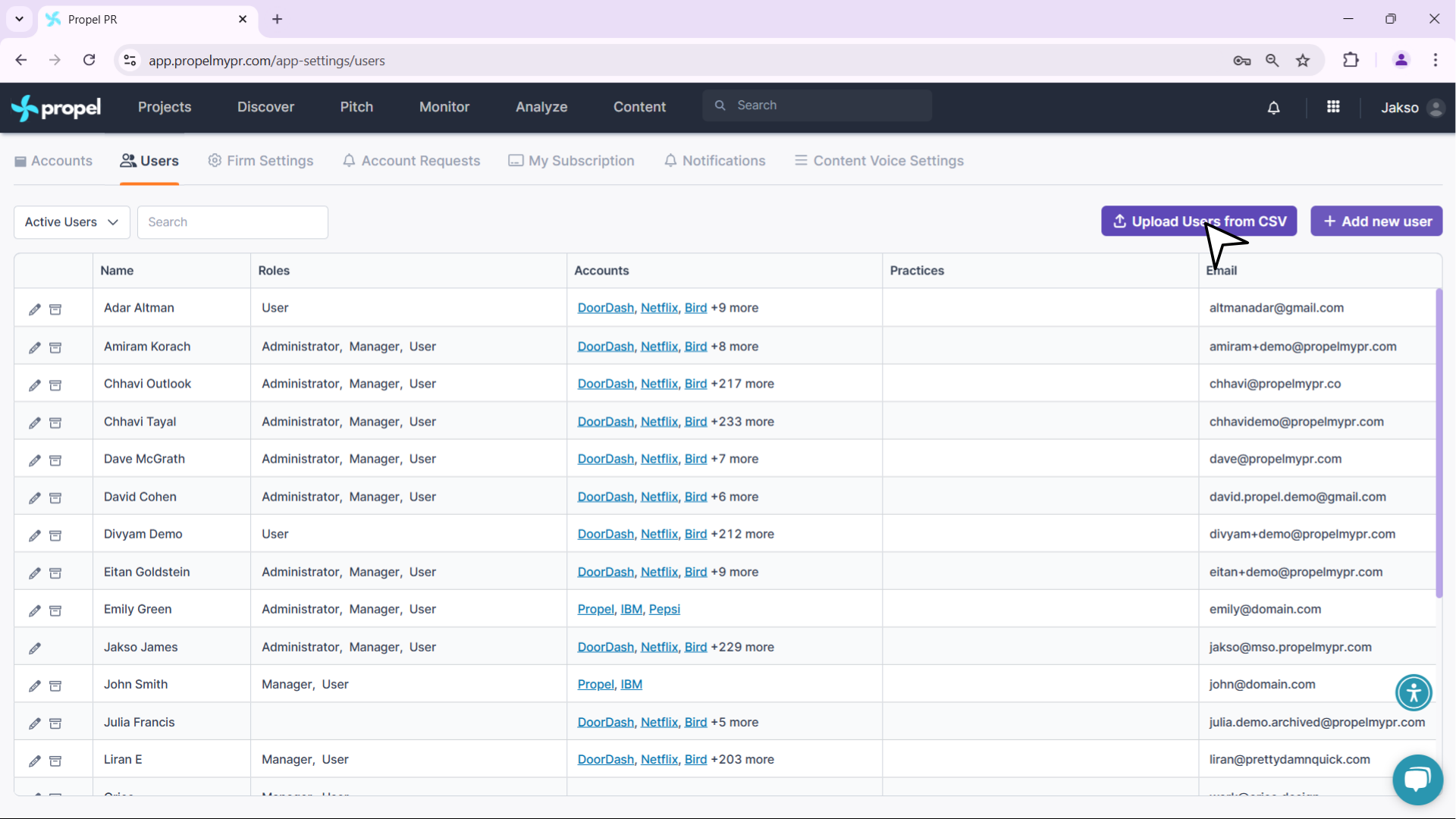Click the users table vertical scrollbar
The width and height of the screenshot is (1456, 819).
click(x=1439, y=443)
